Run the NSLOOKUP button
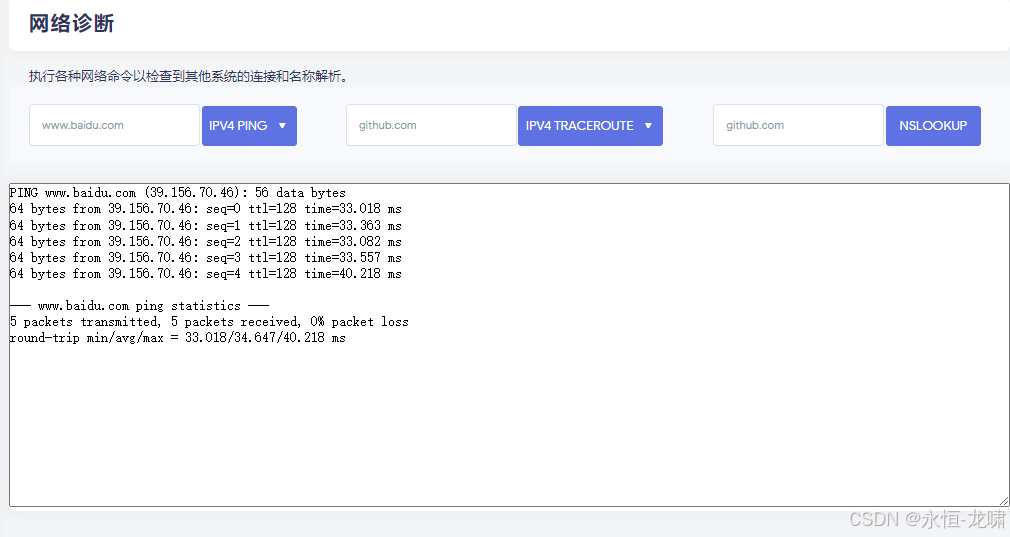 (x=933, y=126)
